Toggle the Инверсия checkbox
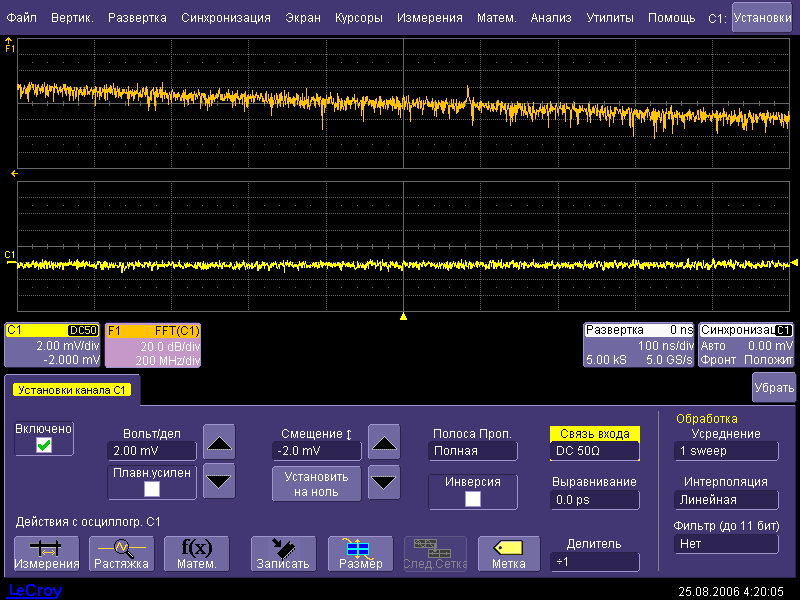 point(473,498)
